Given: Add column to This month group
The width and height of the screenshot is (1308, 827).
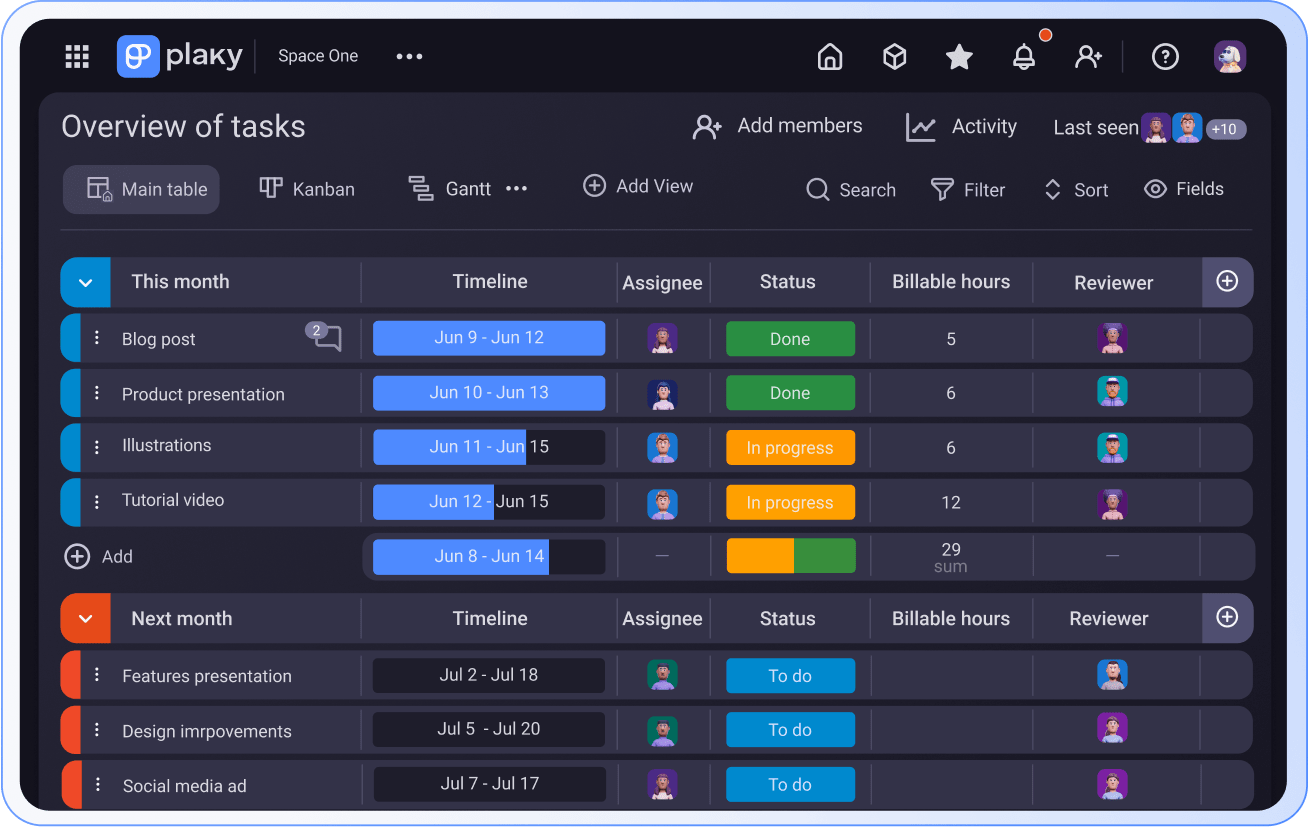Looking at the screenshot, I should coord(1227,282).
